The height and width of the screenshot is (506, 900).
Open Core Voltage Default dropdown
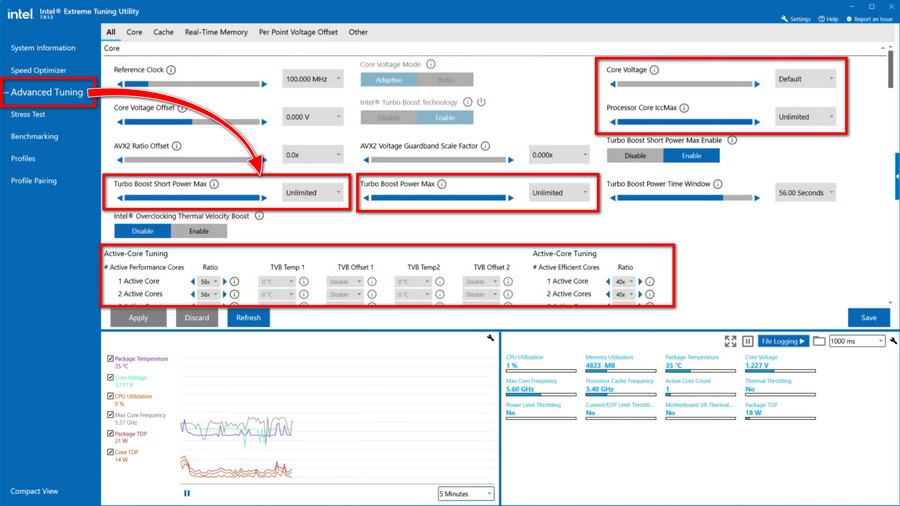pyautogui.click(x=805, y=79)
